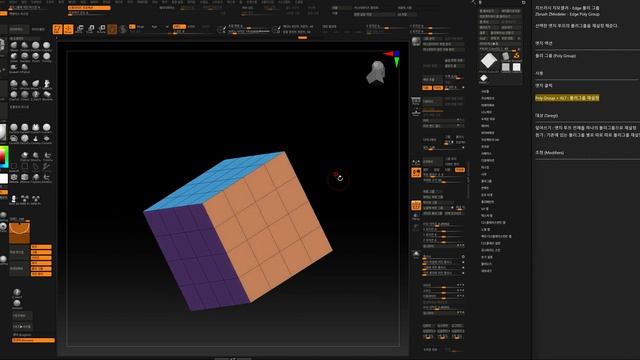Switch to the Zcut mode button
The image size is (640, 360).
pyautogui.click(x=205, y=27)
